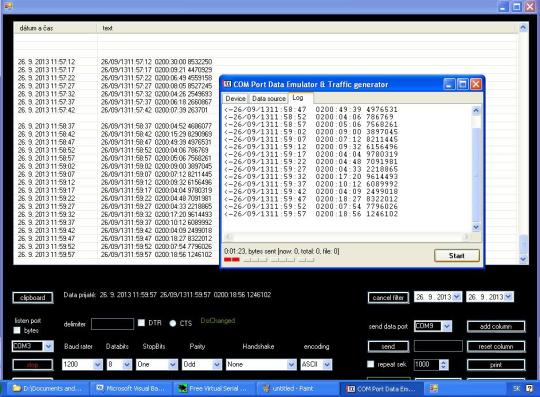Screen dimensions: 540x397
Task: Select the CTS radio indicator
Action: tap(173, 323)
